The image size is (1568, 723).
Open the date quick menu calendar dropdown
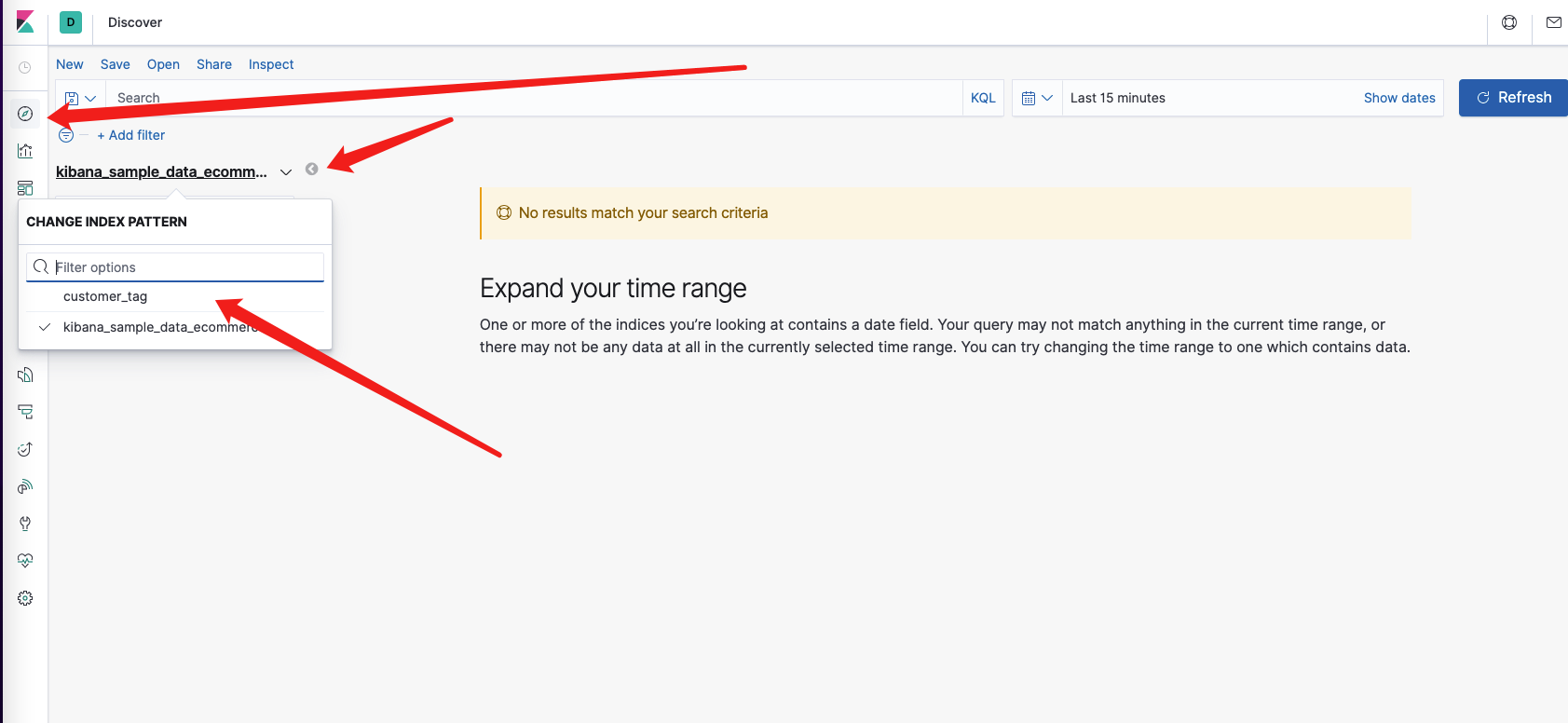click(1037, 98)
